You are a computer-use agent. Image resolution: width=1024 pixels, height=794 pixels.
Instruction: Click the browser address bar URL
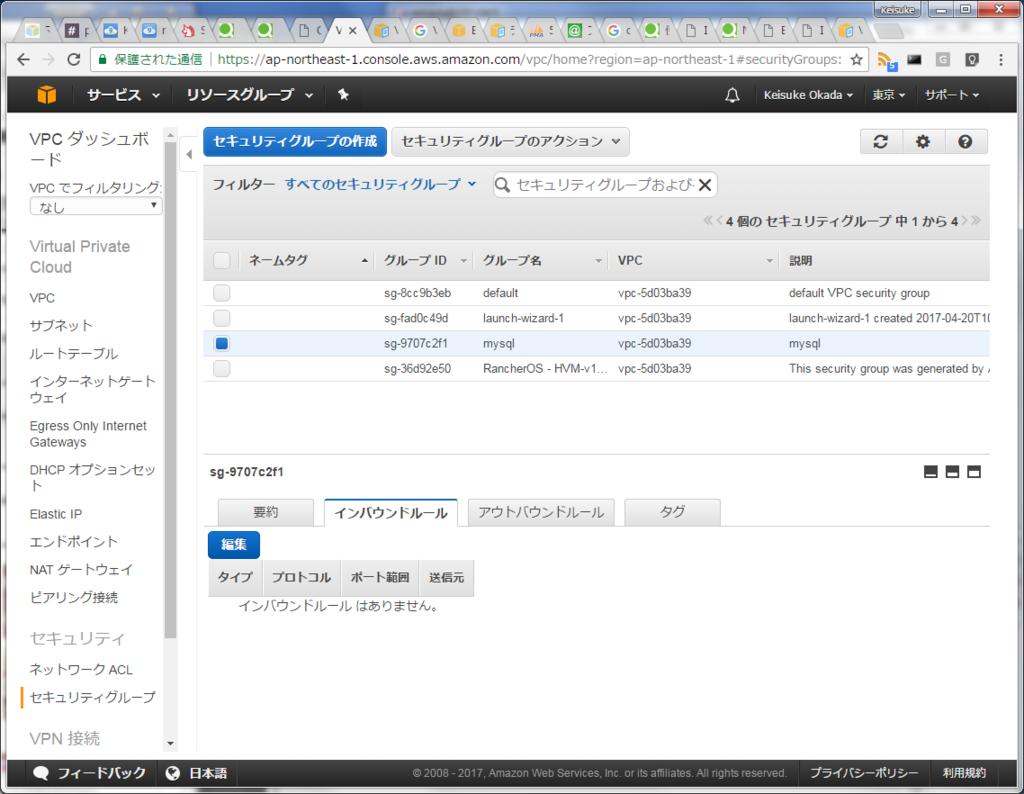pos(529,59)
